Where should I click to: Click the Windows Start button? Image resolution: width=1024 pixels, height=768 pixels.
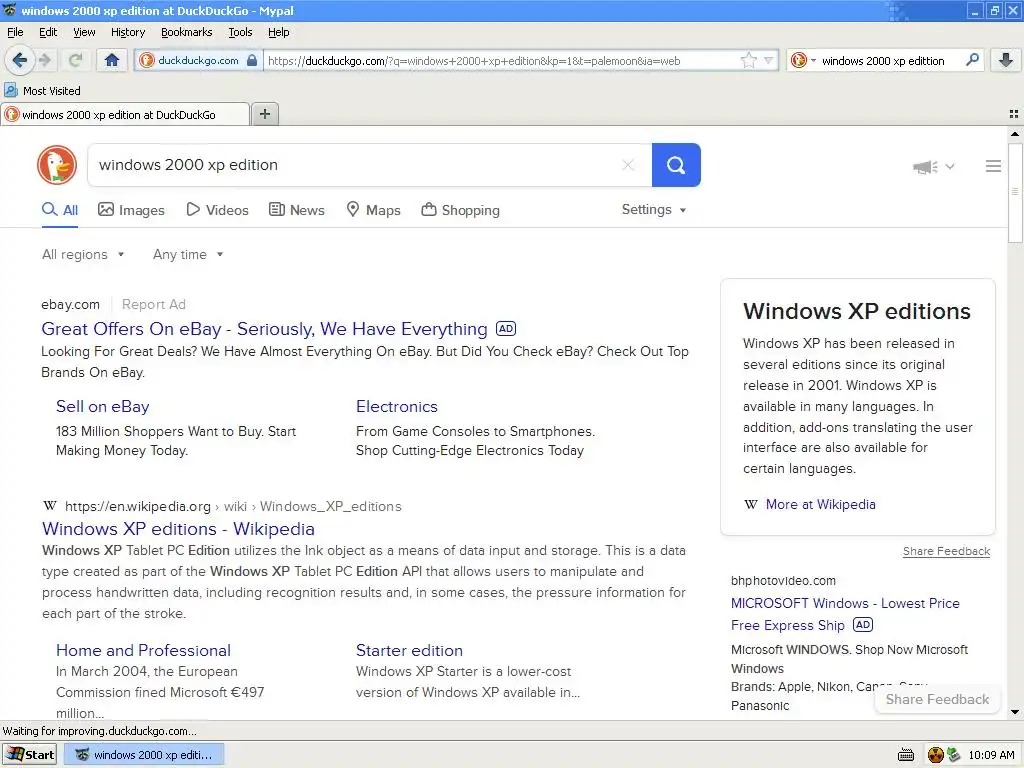(30, 755)
